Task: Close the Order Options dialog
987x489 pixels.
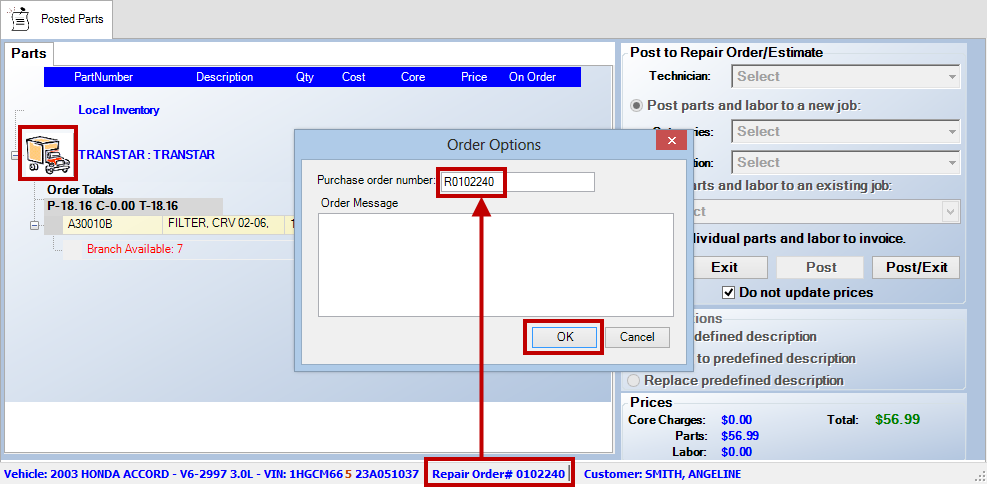Action: click(670, 144)
